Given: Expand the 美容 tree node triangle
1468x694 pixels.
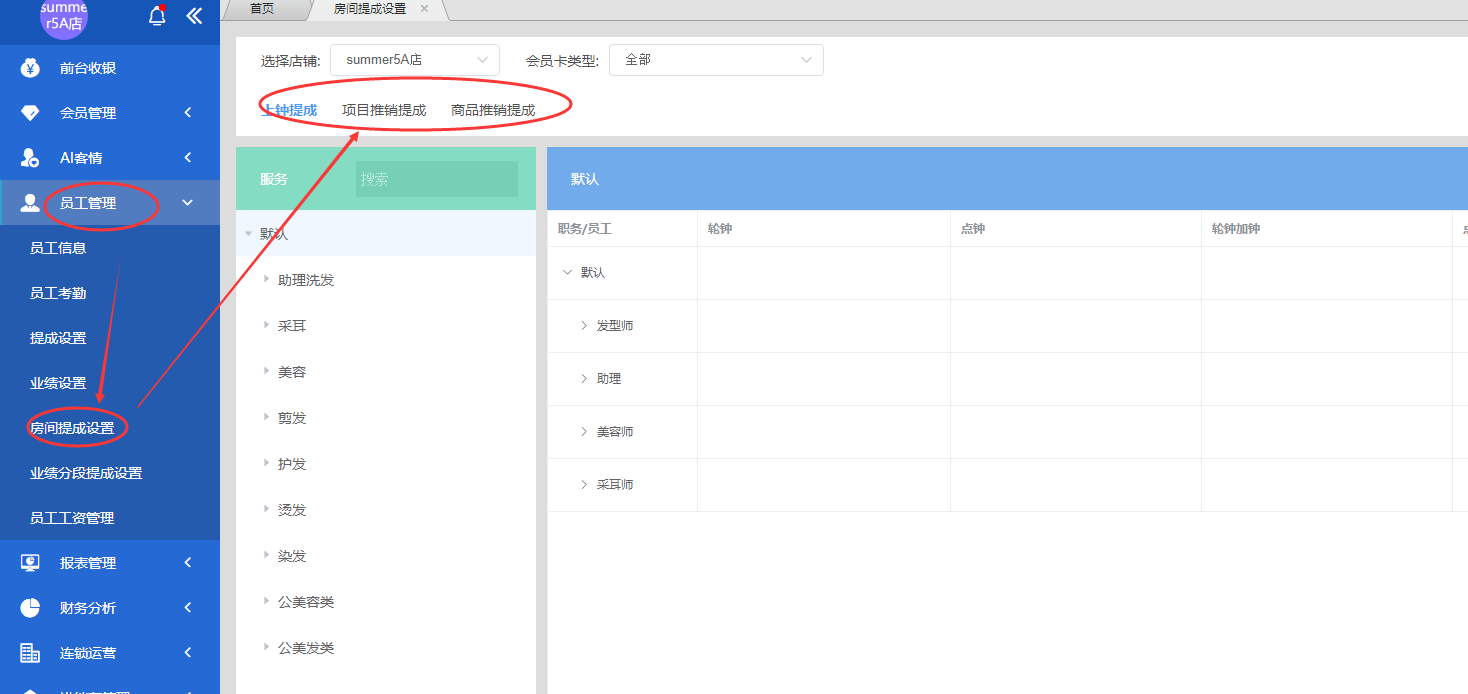Looking at the screenshot, I should coord(267,372).
